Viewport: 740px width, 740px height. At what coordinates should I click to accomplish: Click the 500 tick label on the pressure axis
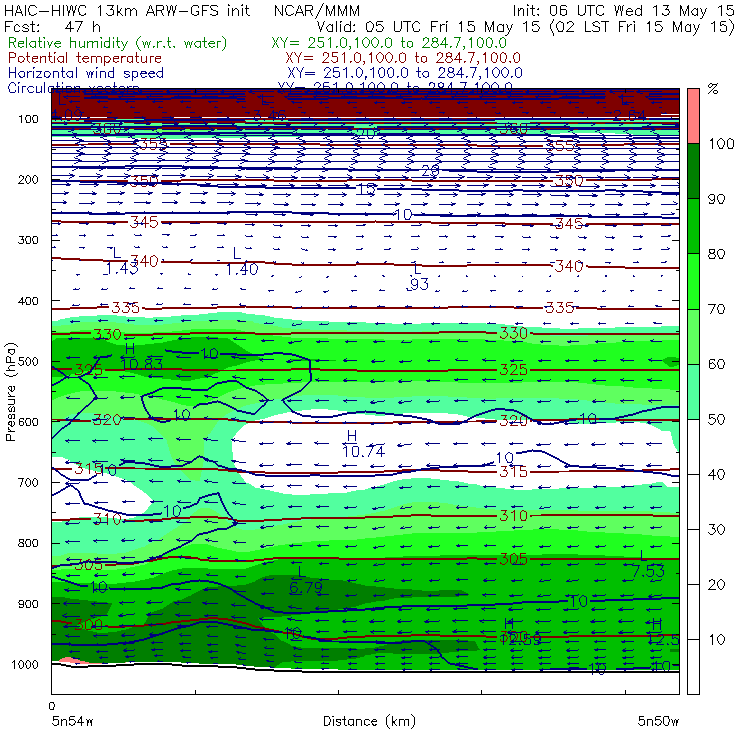28,362
